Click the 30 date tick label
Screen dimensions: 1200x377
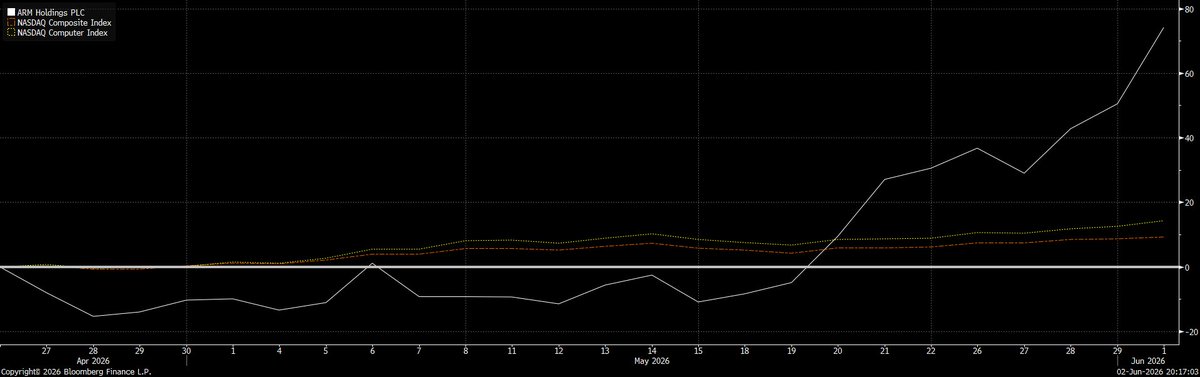[185, 350]
